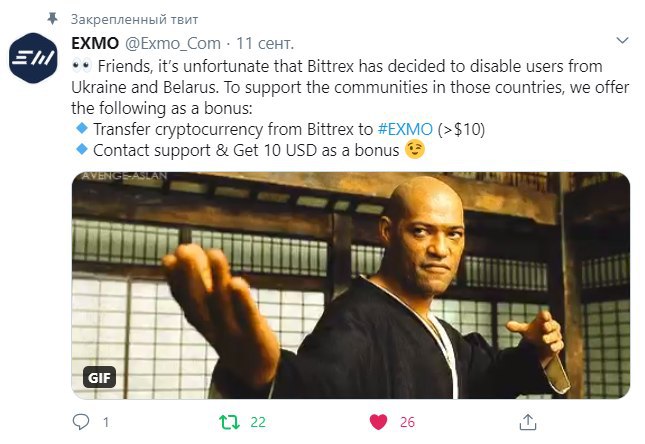Click the GIF badge on the image
This screenshot has height=444, width=645.
pyautogui.click(x=99, y=377)
